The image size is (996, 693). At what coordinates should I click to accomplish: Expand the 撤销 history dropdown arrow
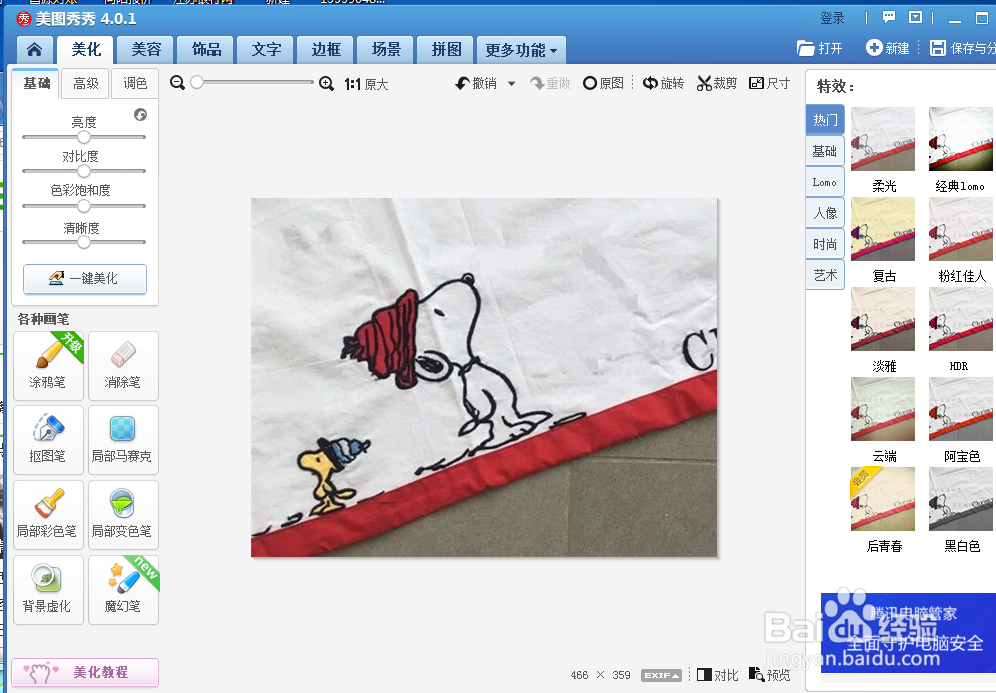tap(511, 84)
